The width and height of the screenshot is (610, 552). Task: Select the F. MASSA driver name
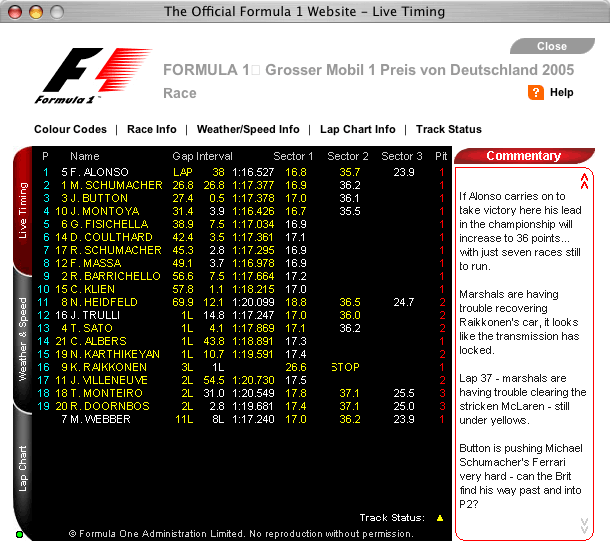(96, 263)
